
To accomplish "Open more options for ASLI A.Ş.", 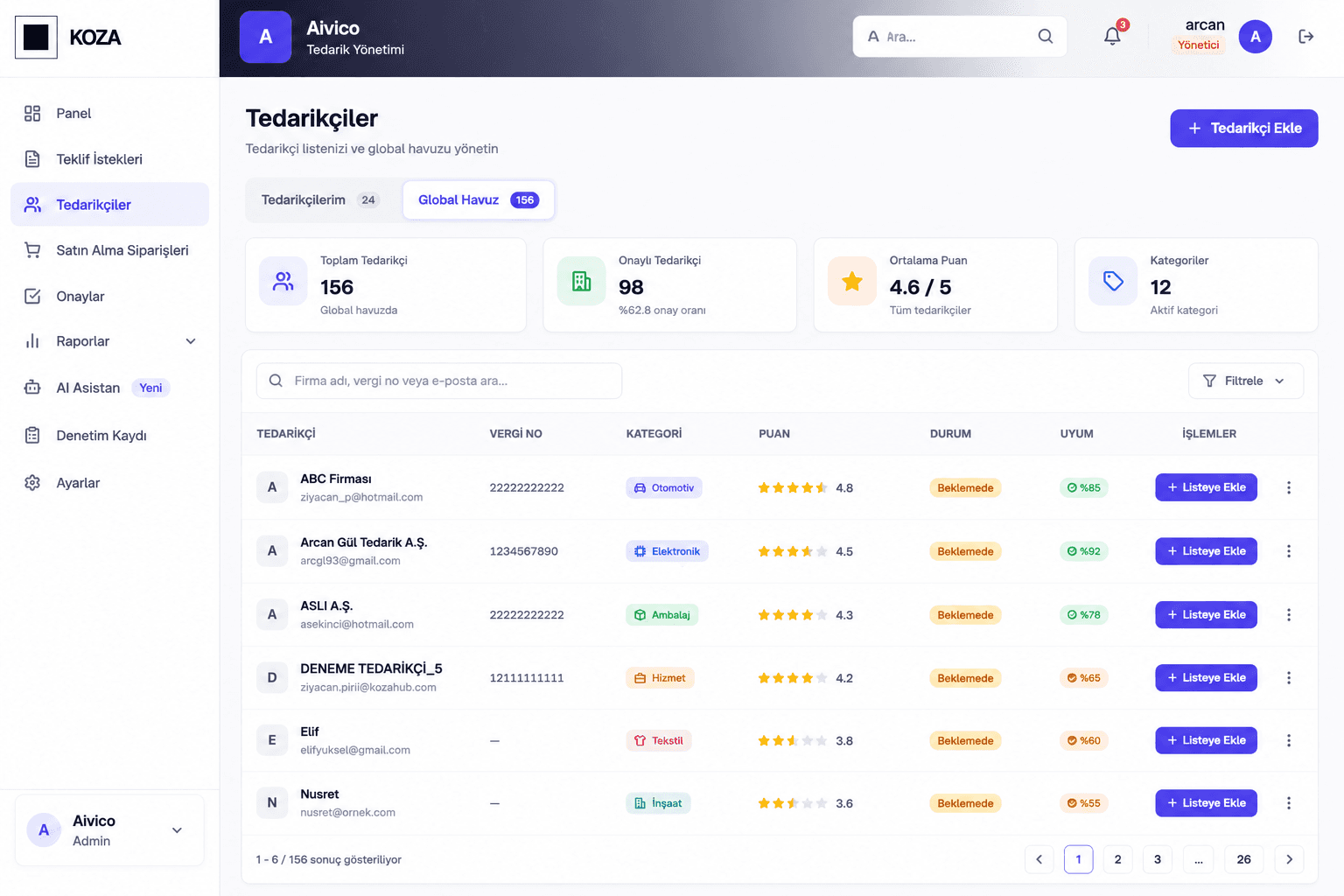I will pyautogui.click(x=1289, y=615).
